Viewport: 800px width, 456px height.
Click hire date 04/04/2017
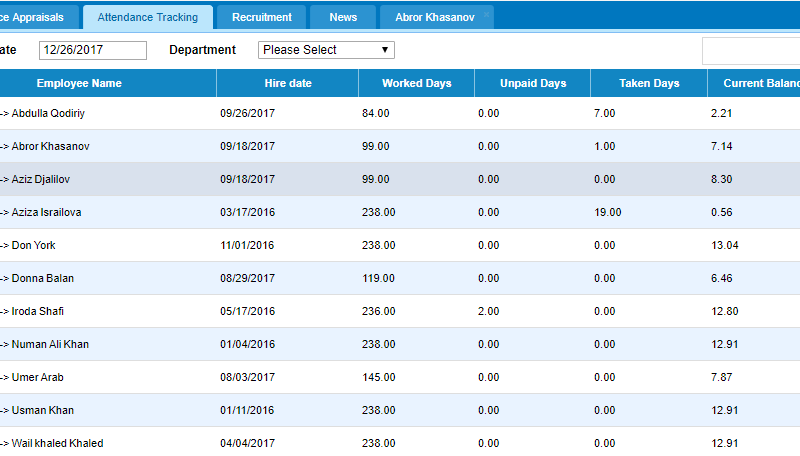point(247,443)
